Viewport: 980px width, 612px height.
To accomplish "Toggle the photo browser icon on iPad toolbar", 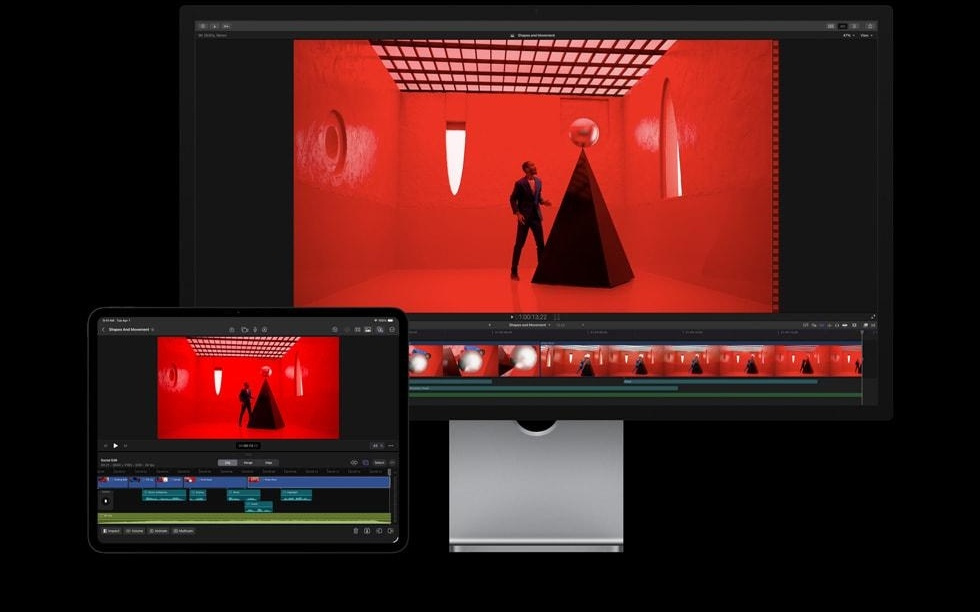I will pyautogui.click(x=368, y=329).
